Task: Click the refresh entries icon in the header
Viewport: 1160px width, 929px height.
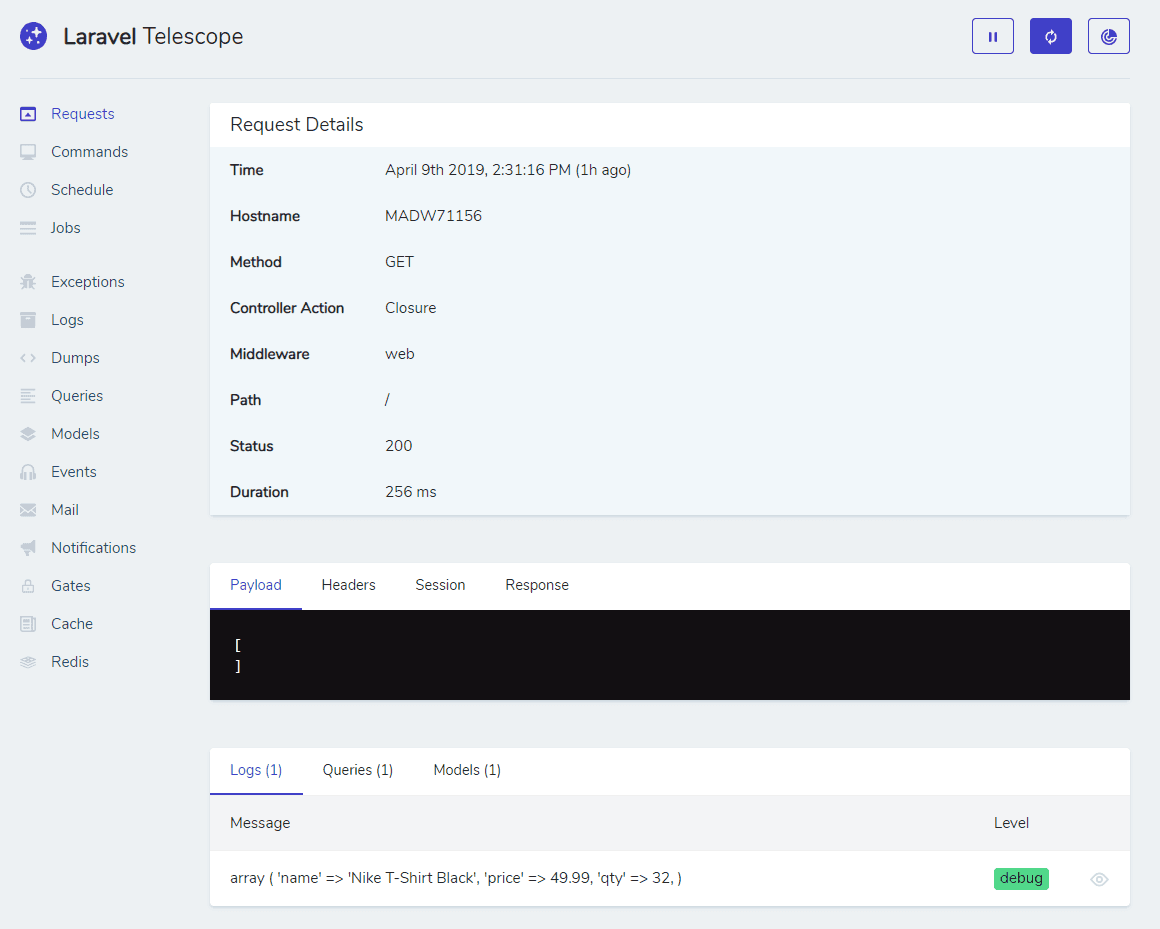Action: tap(1050, 35)
